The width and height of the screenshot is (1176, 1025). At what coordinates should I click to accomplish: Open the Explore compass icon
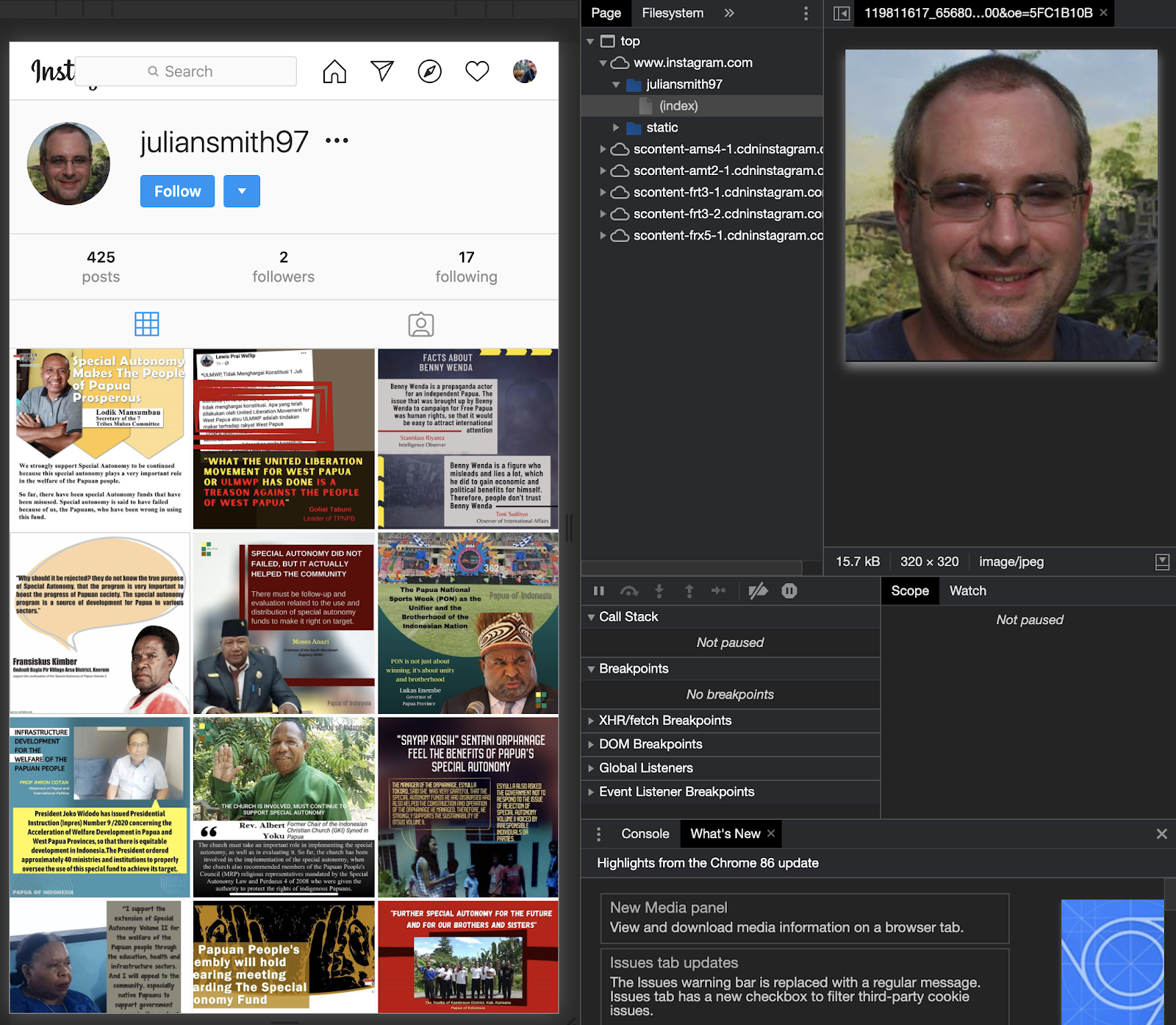coord(429,71)
